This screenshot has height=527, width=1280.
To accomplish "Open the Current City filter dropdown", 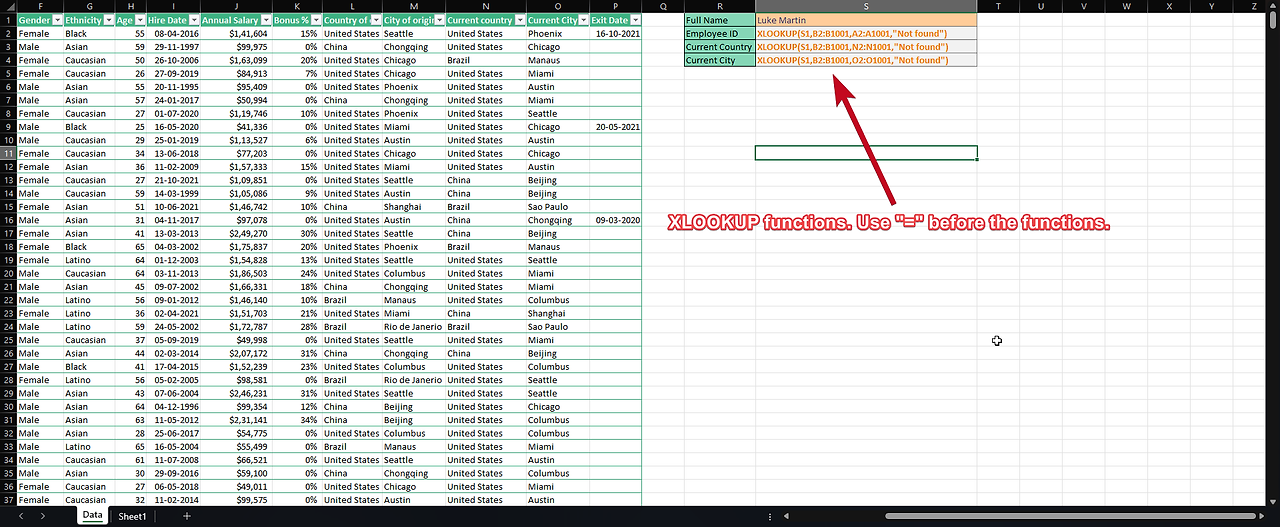I will [583, 20].
